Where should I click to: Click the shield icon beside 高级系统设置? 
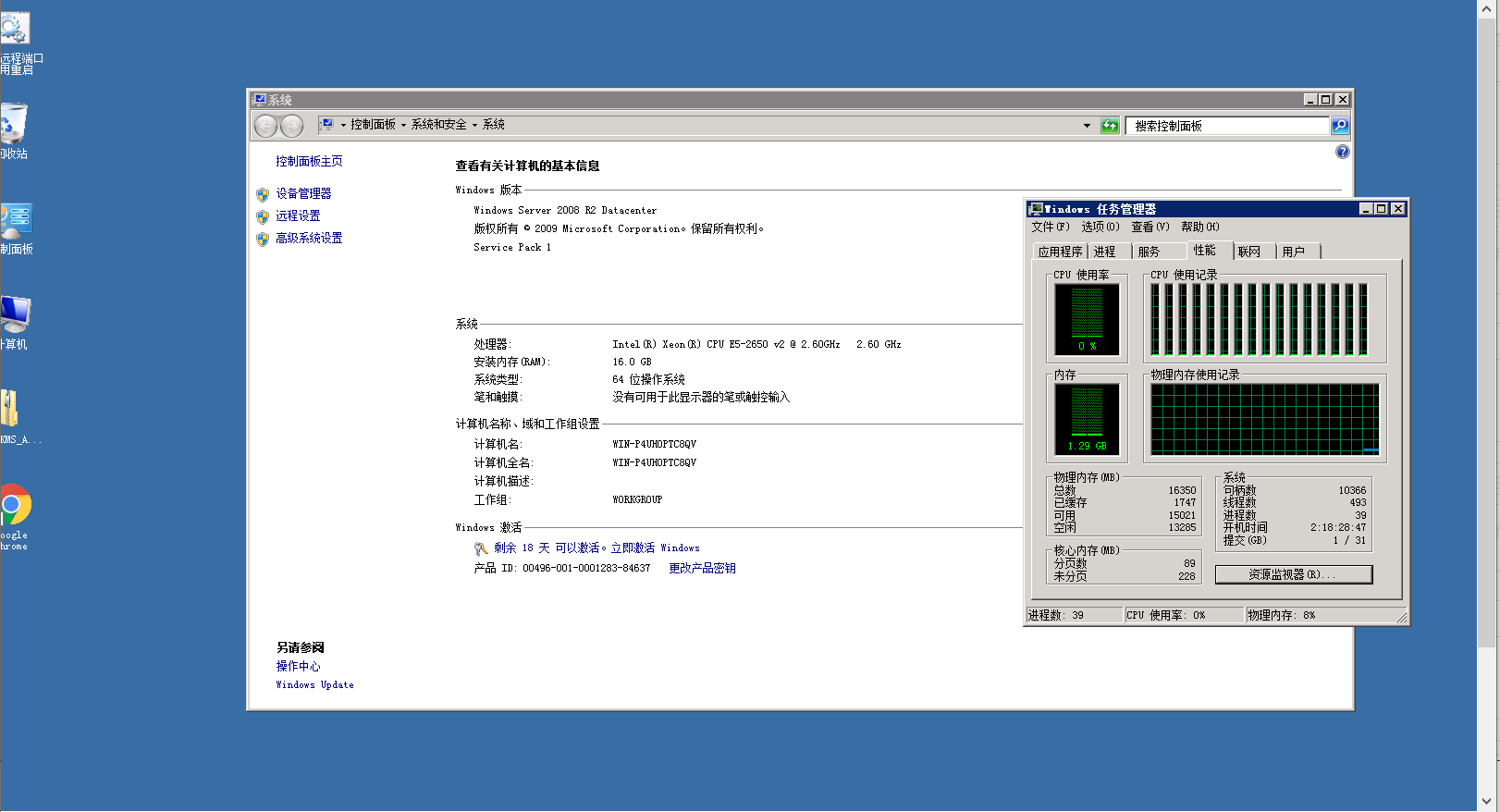coord(263,239)
